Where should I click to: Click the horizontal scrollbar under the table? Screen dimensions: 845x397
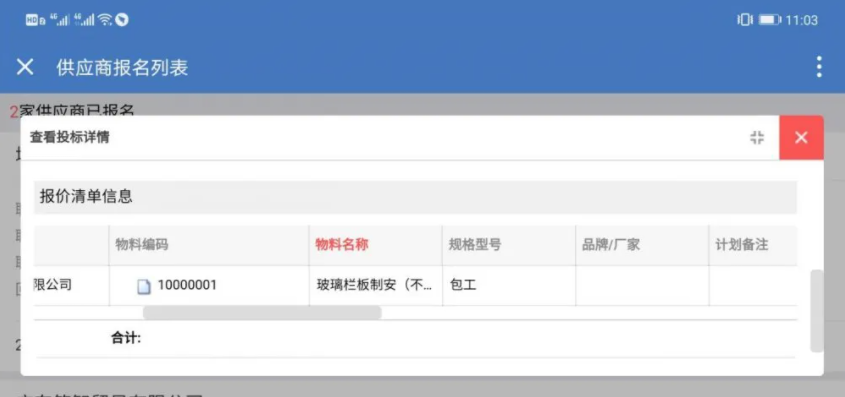click(262, 312)
